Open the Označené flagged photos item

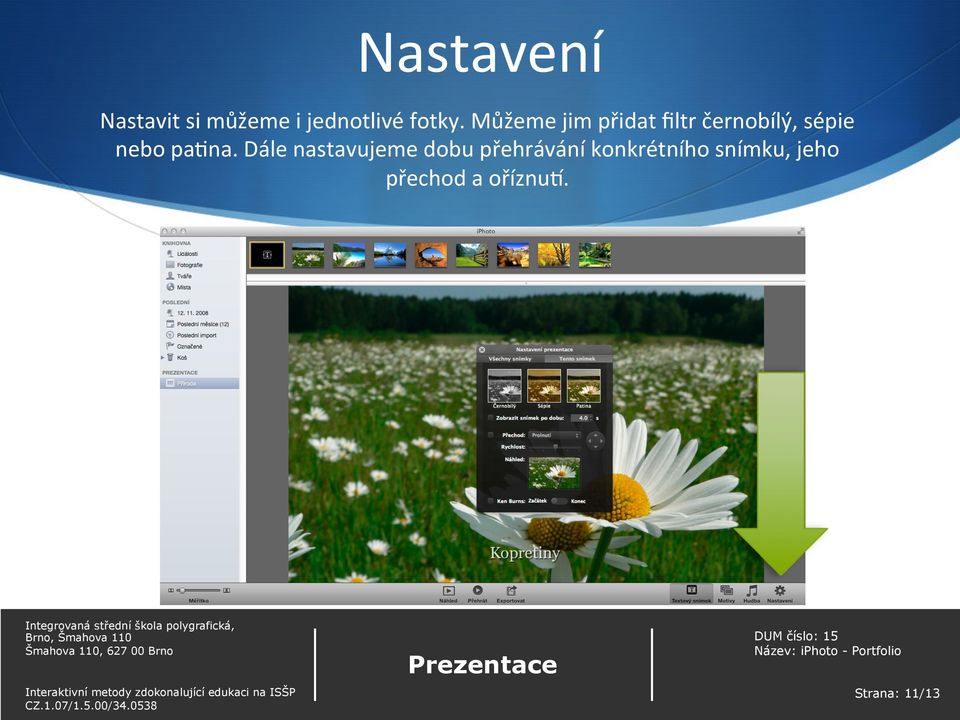click(x=184, y=346)
